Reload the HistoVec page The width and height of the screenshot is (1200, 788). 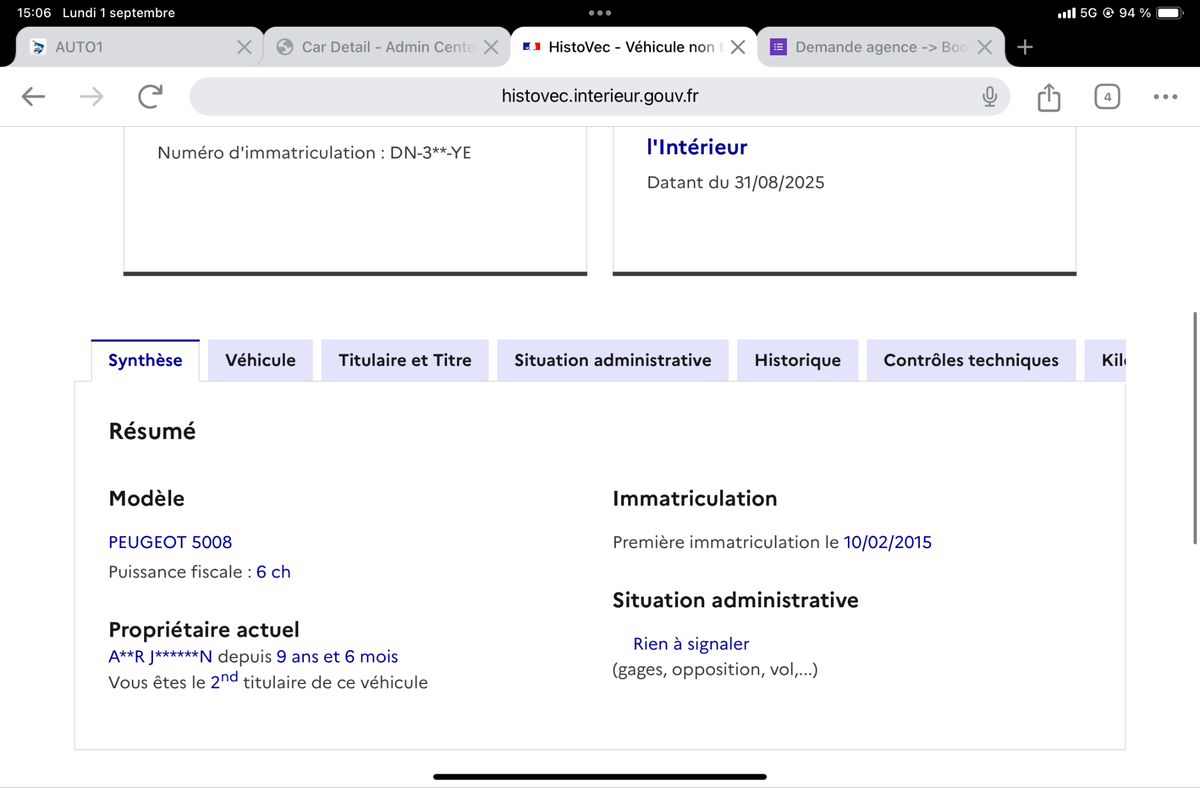coord(150,96)
